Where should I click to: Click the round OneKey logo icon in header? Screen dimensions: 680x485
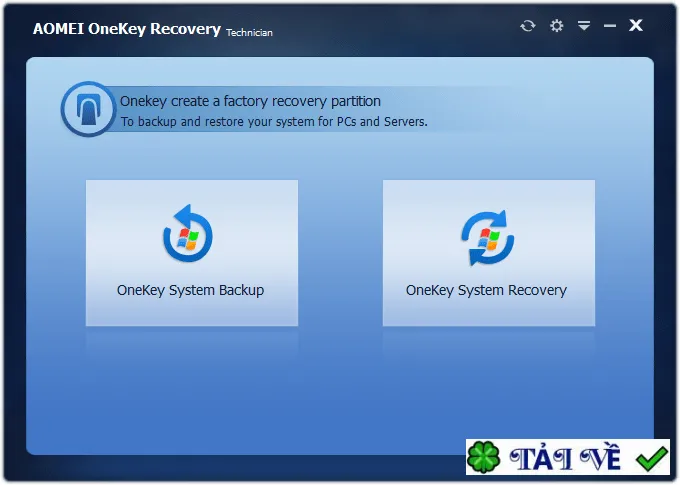click(88, 109)
